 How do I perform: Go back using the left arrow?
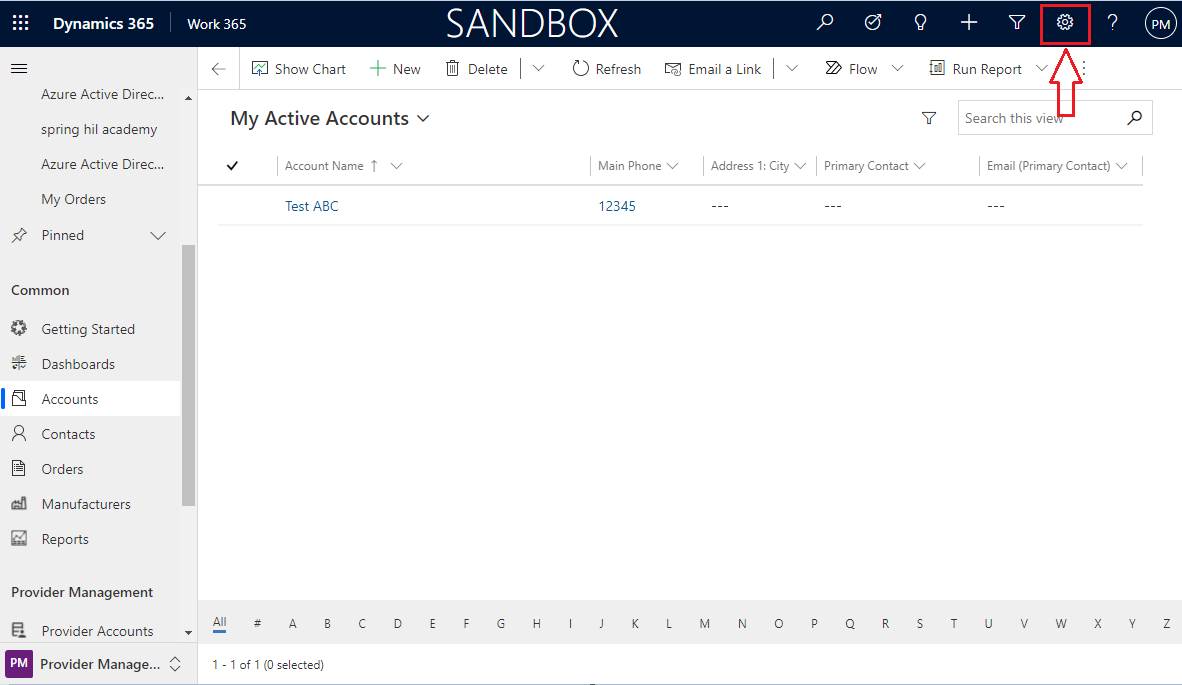(x=219, y=69)
